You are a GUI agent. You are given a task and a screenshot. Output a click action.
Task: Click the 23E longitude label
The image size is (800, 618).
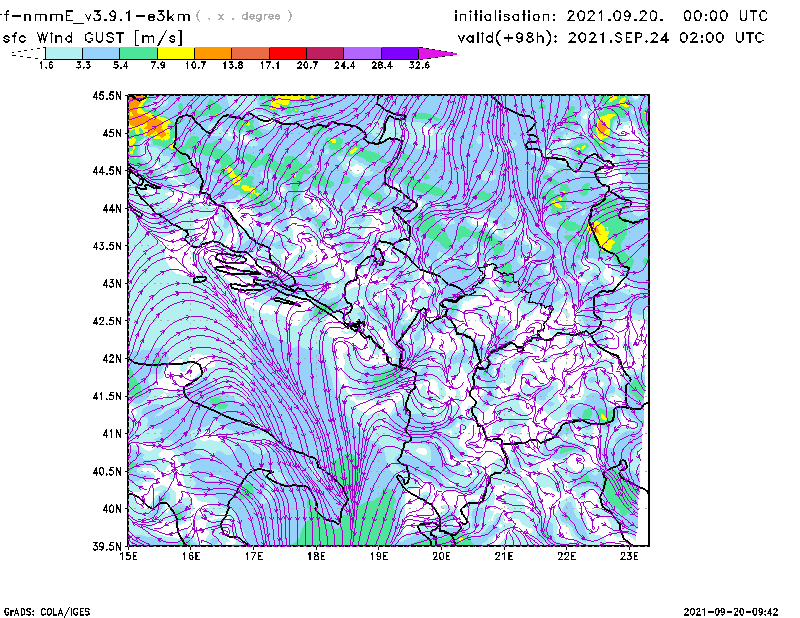coord(629,556)
